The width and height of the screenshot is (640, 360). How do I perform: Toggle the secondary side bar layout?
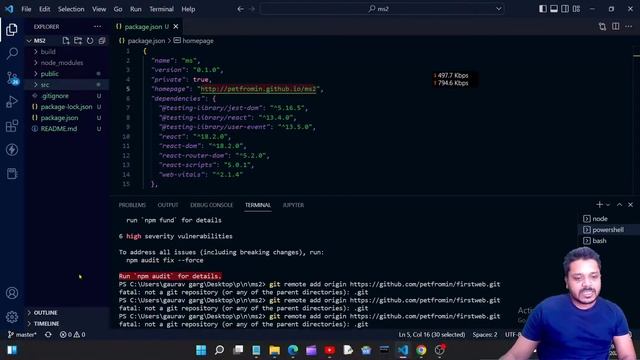pyautogui.click(x=565, y=9)
